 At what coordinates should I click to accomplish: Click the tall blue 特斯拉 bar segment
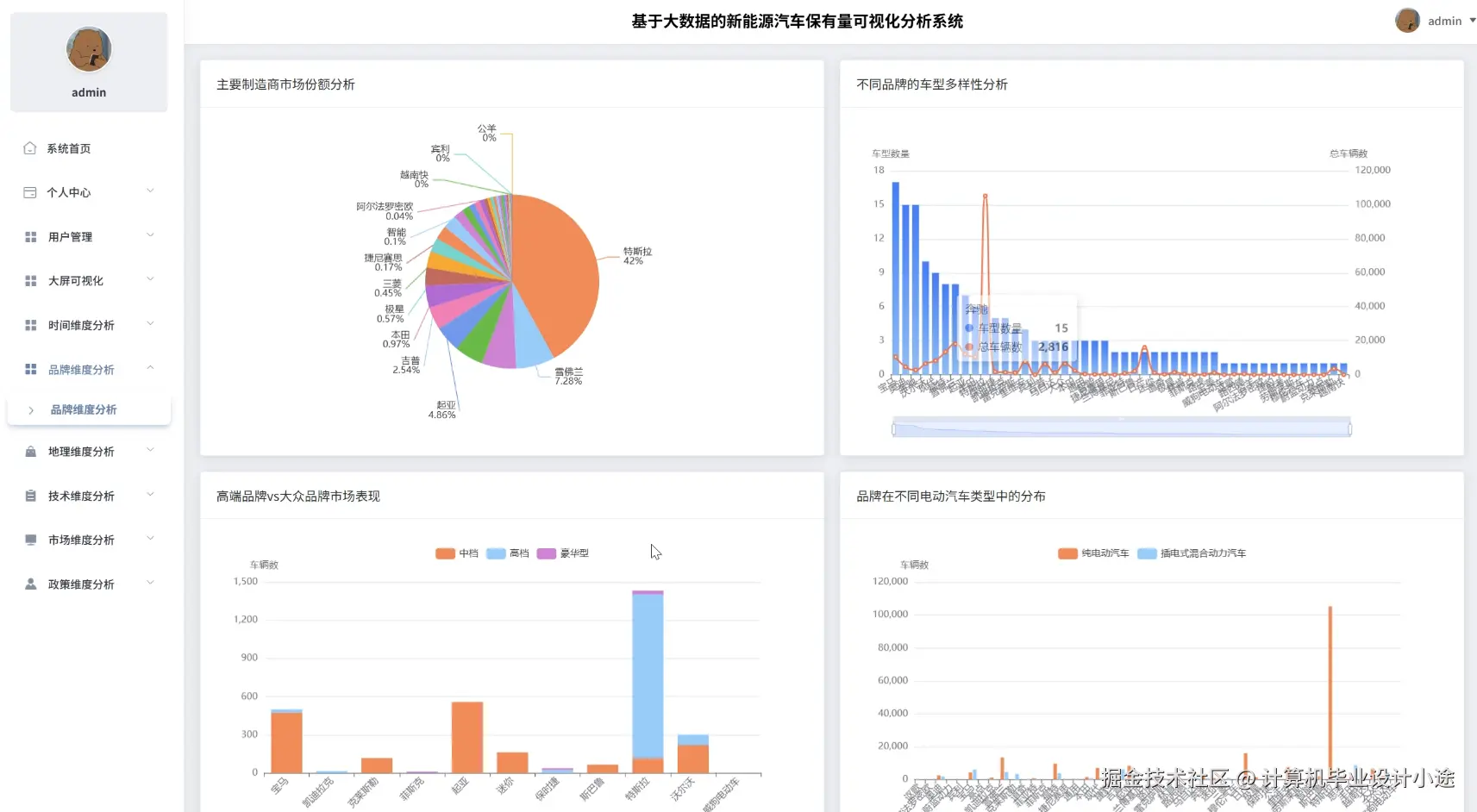coord(648,675)
